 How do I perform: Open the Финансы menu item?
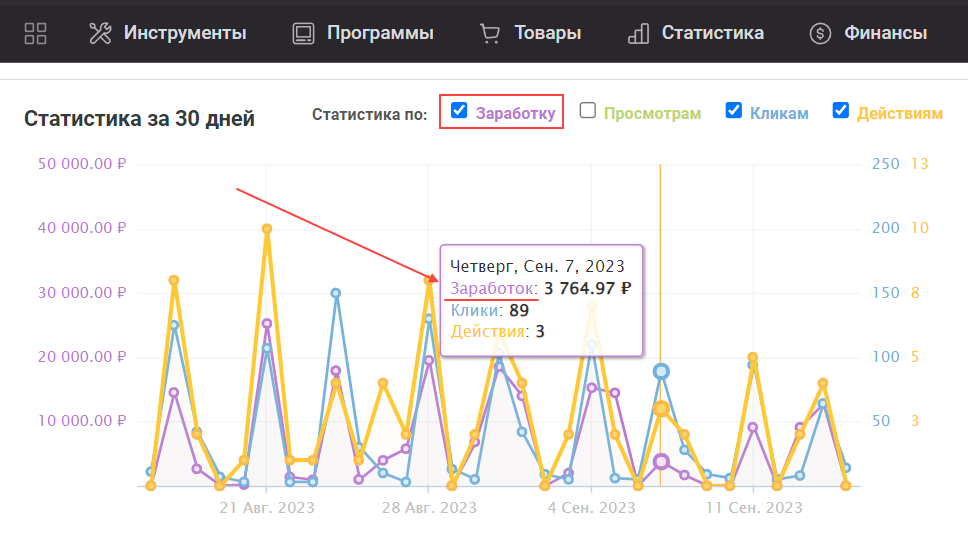pos(885,33)
